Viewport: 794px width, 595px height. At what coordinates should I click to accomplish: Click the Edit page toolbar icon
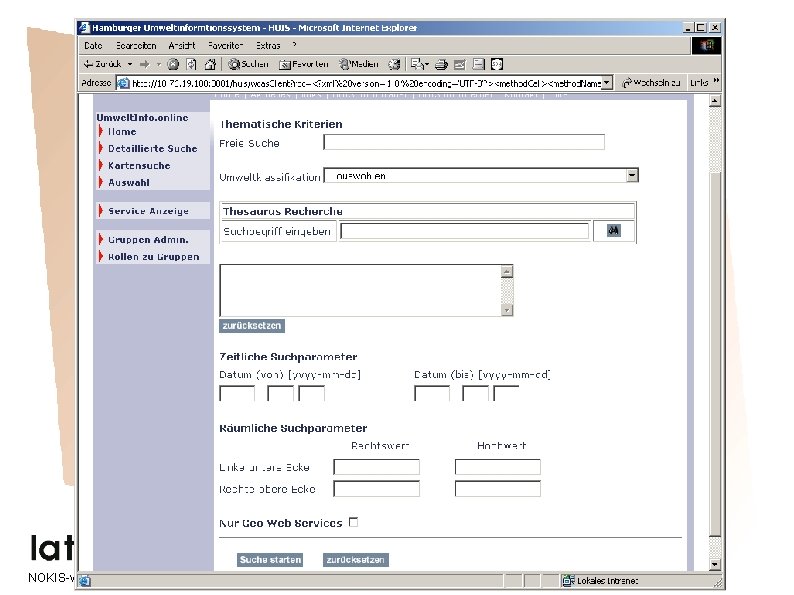pyautogui.click(x=460, y=64)
